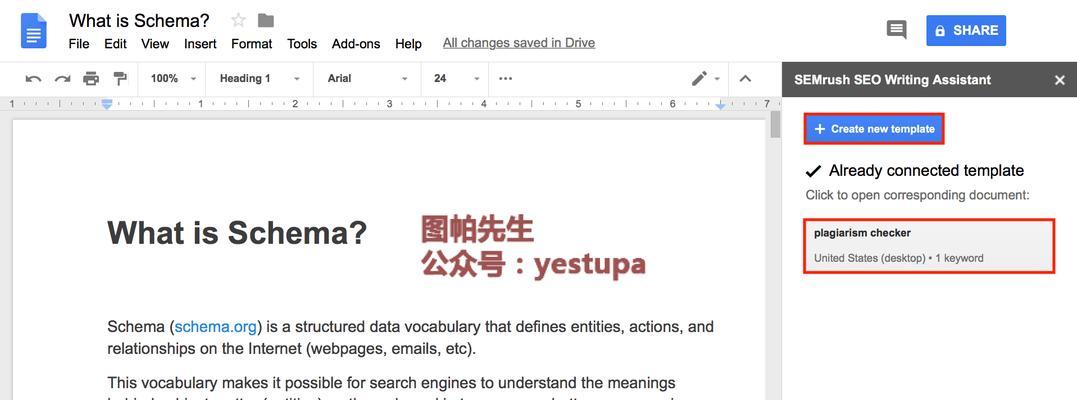This screenshot has width=1077, height=400.
Task: Open the Heading 1 style dropdown
Action: click(x=260, y=78)
